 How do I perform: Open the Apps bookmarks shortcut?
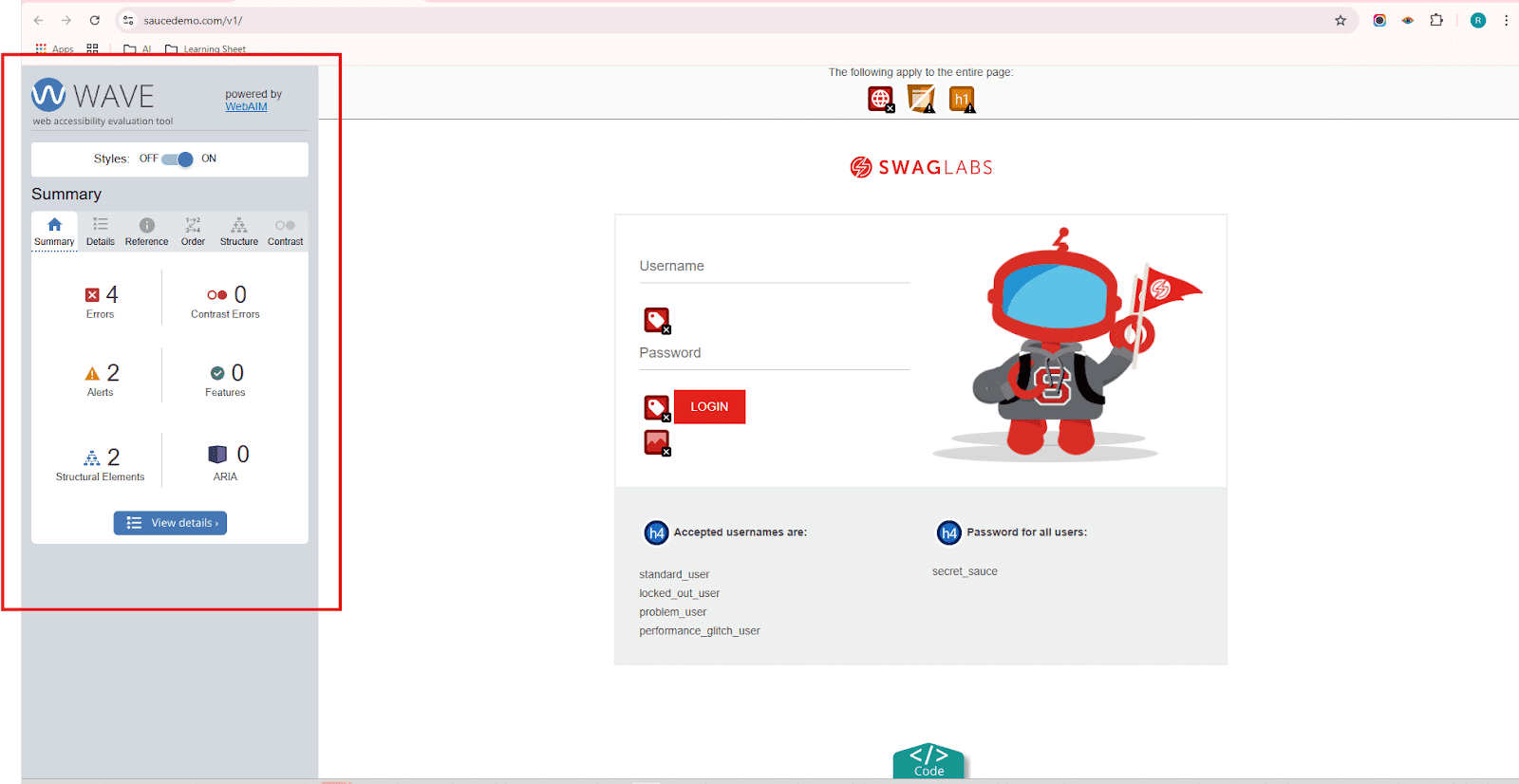(x=54, y=48)
